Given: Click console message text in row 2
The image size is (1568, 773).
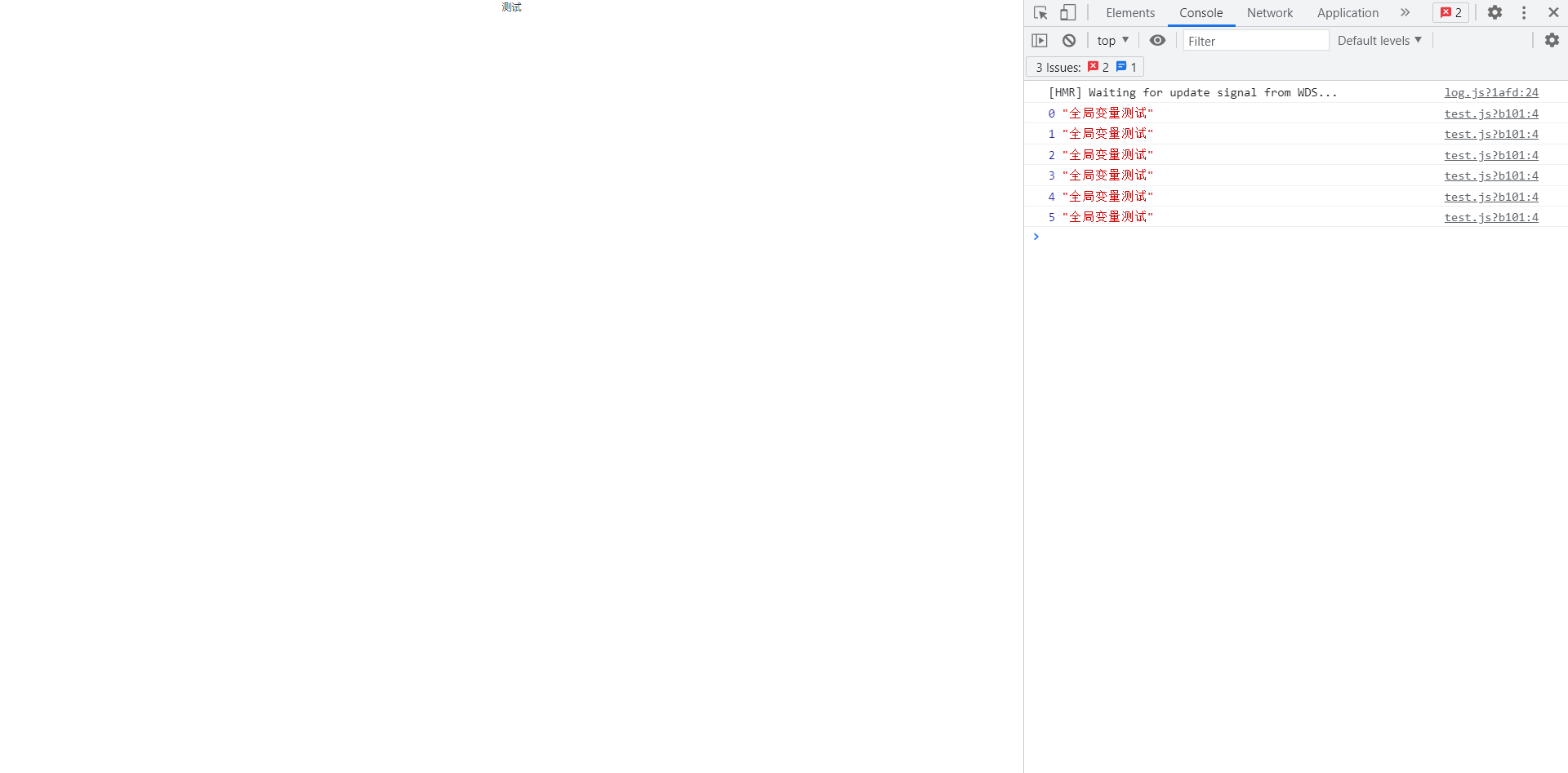Looking at the screenshot, I should pyautogui.click(x=1107, y=155).
